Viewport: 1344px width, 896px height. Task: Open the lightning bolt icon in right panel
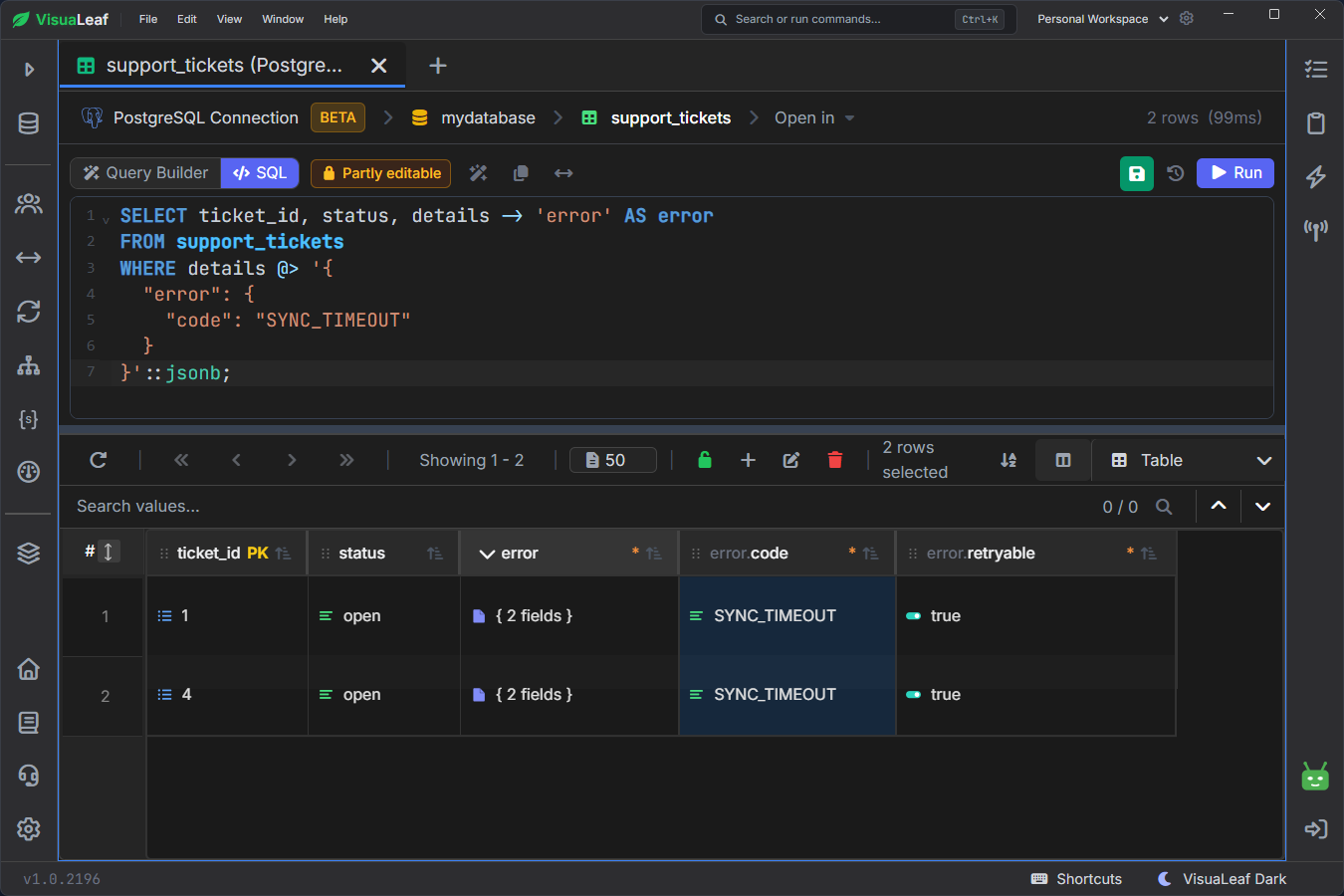pos(1316,177)
